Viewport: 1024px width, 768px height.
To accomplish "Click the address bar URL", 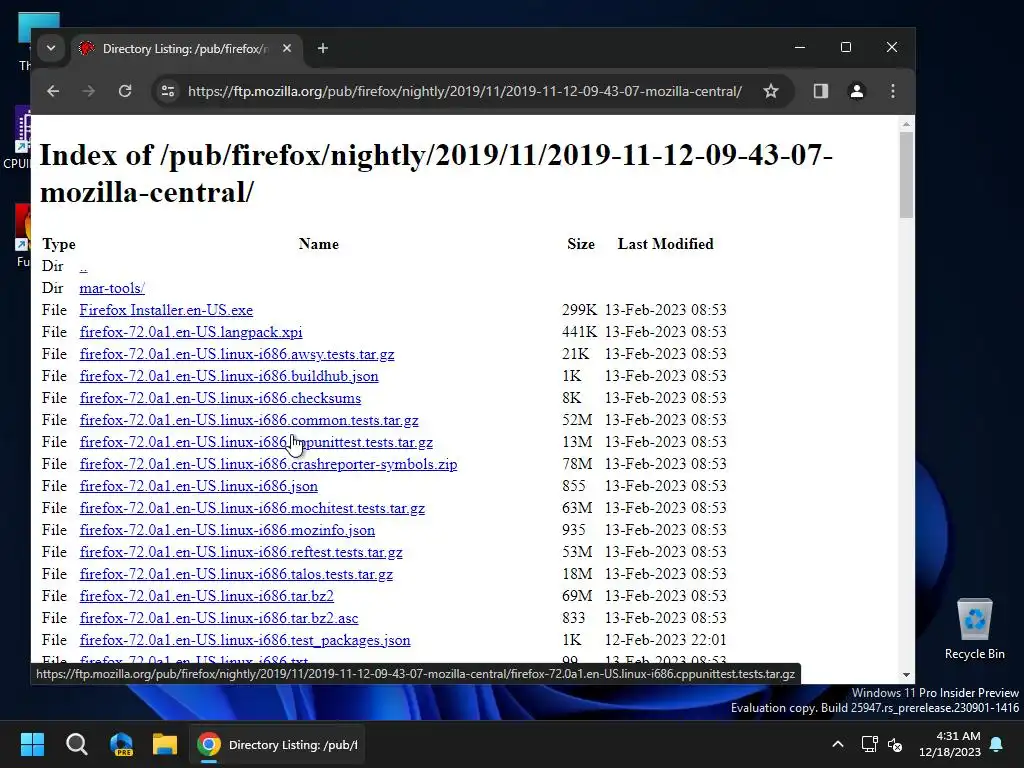I will pyautogui.click(x=464, y=91).
